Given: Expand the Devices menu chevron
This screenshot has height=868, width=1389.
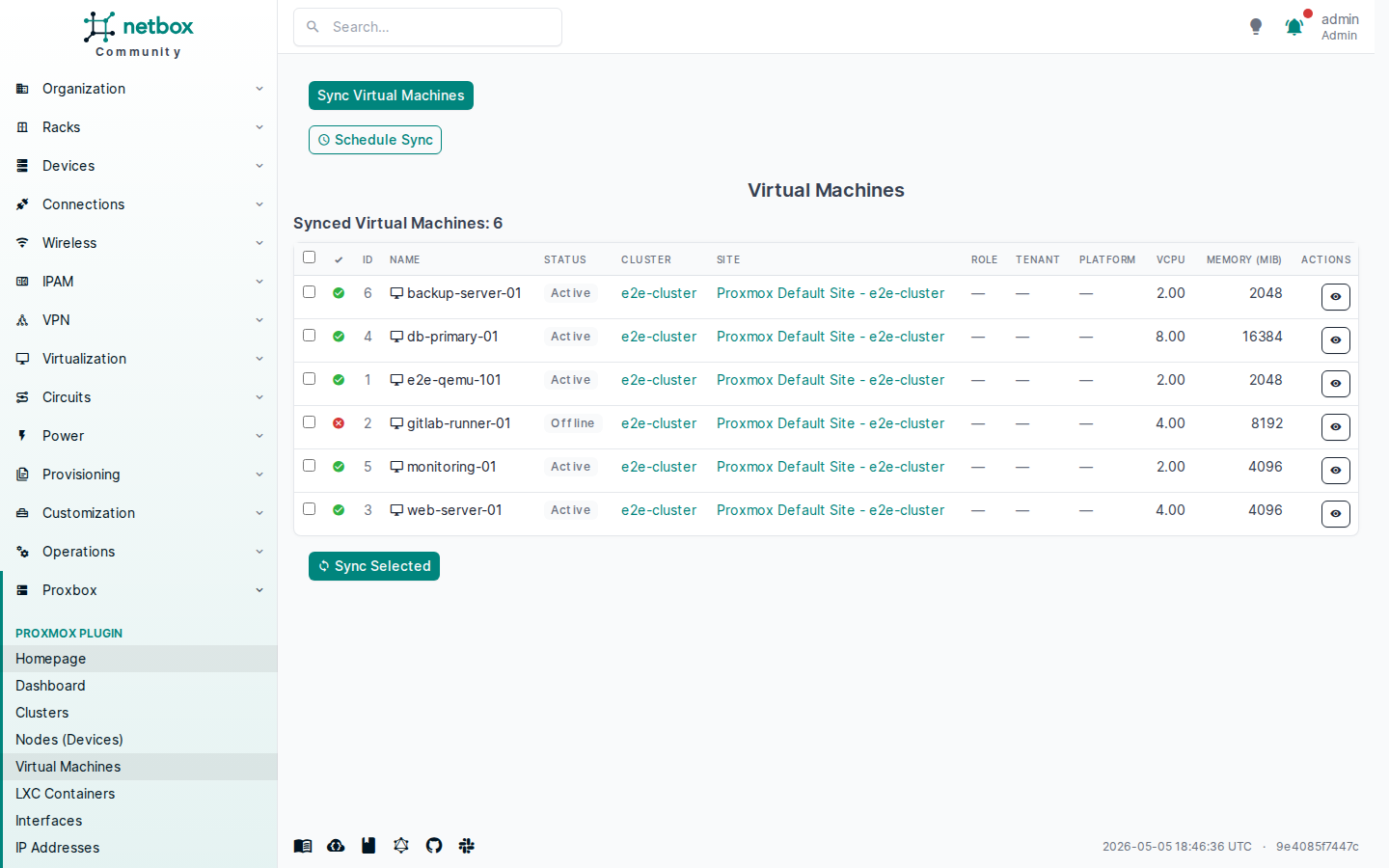Looking at the screenshot, I should click(x=259, y=166).
